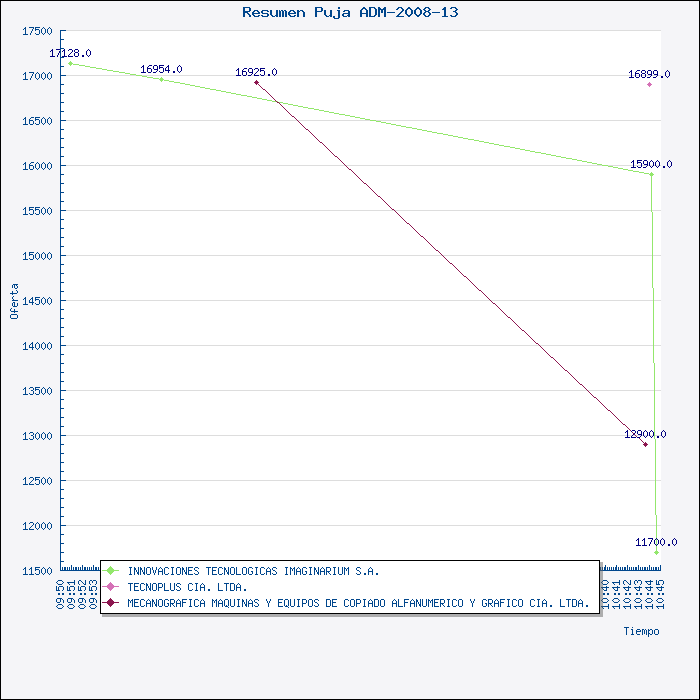The height and width of the screenshot is (700, 700).
Task: Select the 17500 y-axis tick label
Action: point(37,31)
